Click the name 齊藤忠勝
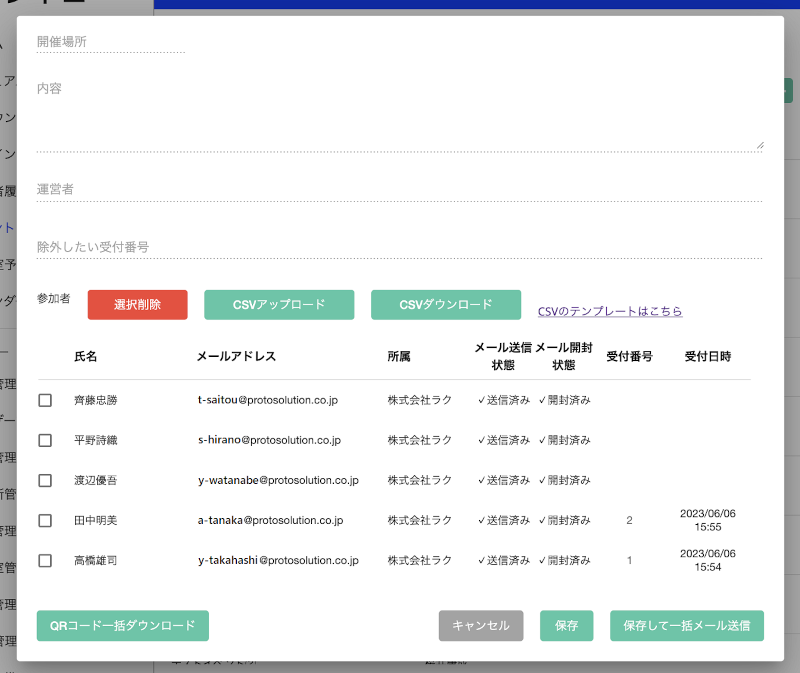The image size is (800, 673). 95,400
